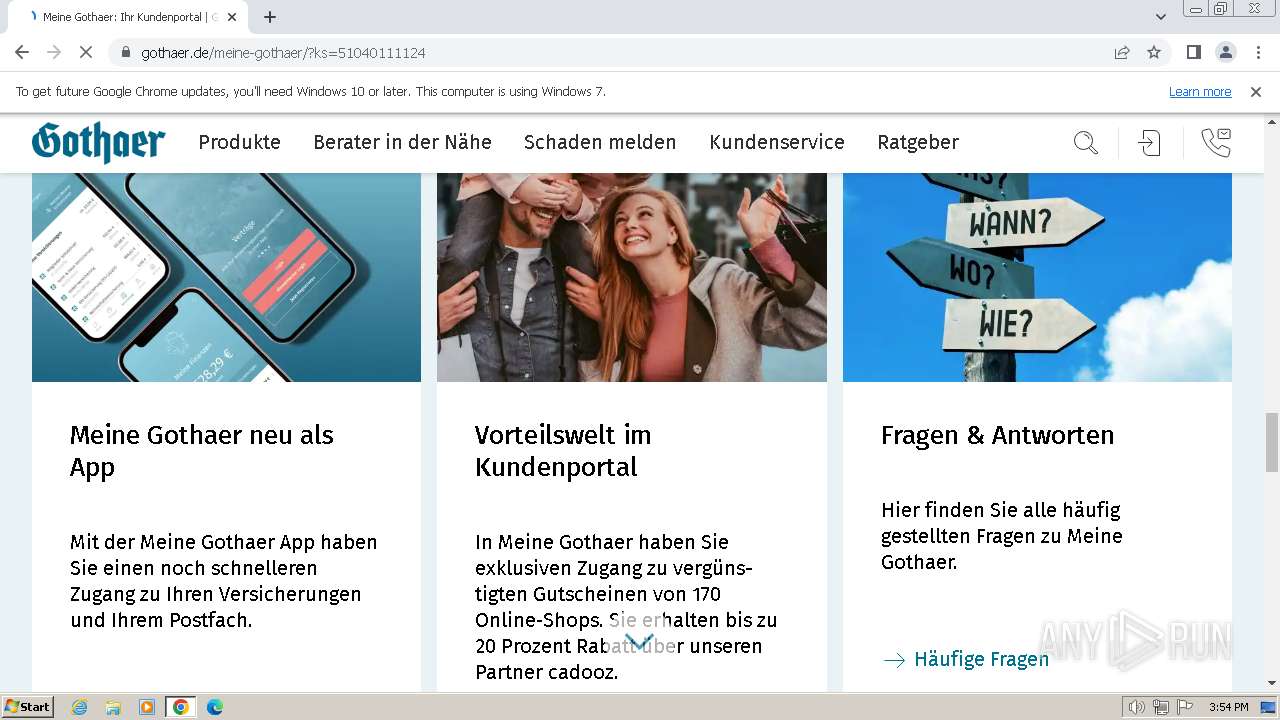Open Internet Explorer from taskbar
Image resolution: width=1280 pixels, height=720 pixels.
[80, 707]
